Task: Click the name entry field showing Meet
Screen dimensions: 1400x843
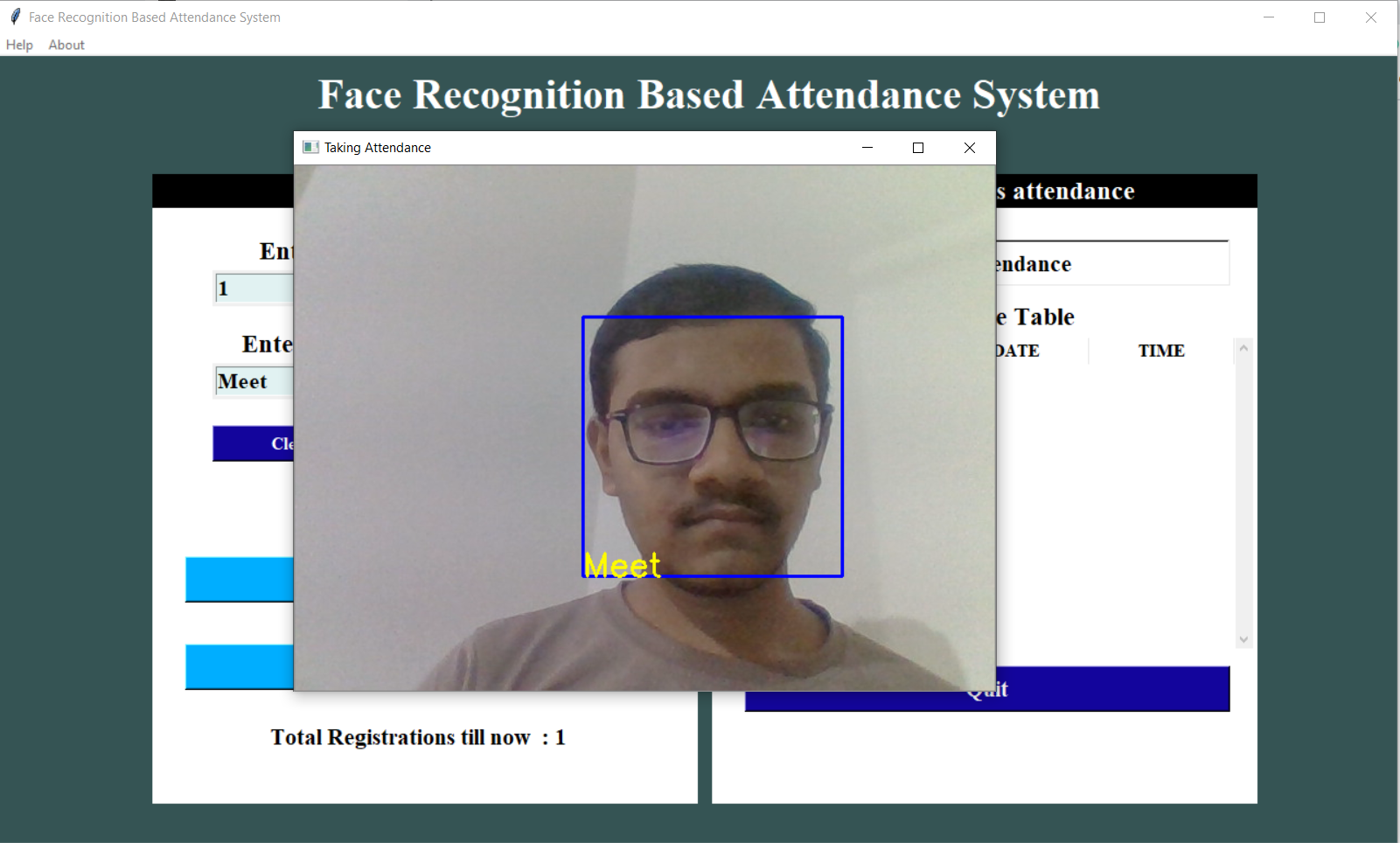Action: pos(252,380)
